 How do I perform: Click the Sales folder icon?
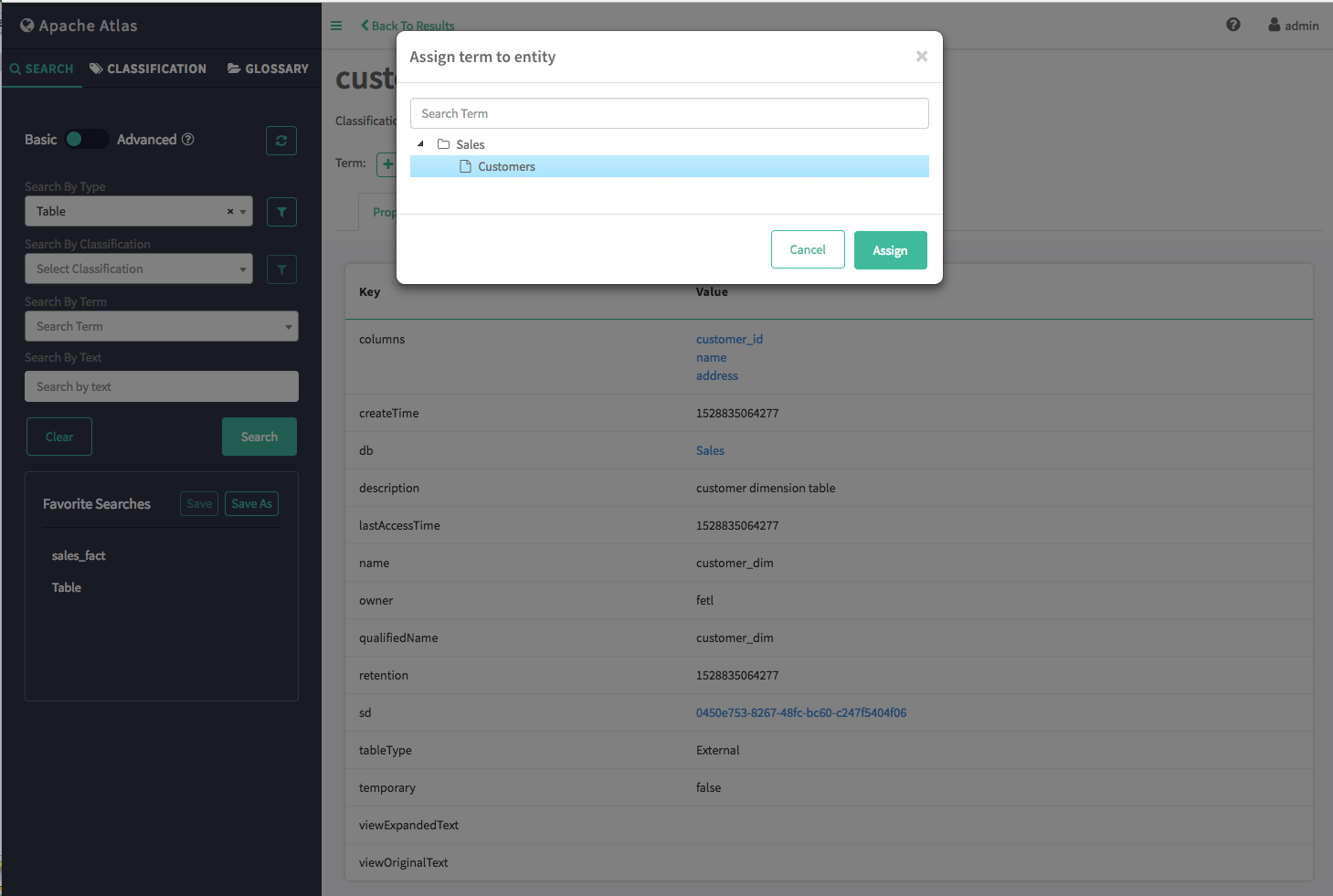(443, 144)
